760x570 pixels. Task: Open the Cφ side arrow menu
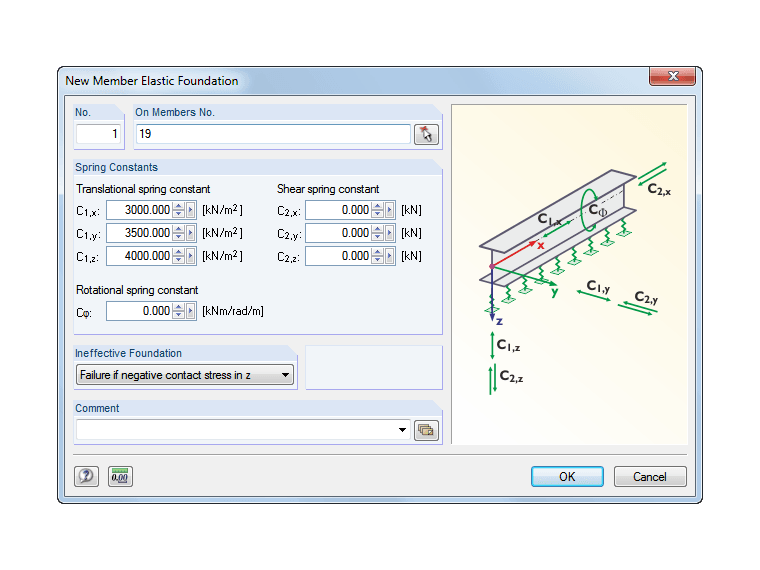(190, 311)
